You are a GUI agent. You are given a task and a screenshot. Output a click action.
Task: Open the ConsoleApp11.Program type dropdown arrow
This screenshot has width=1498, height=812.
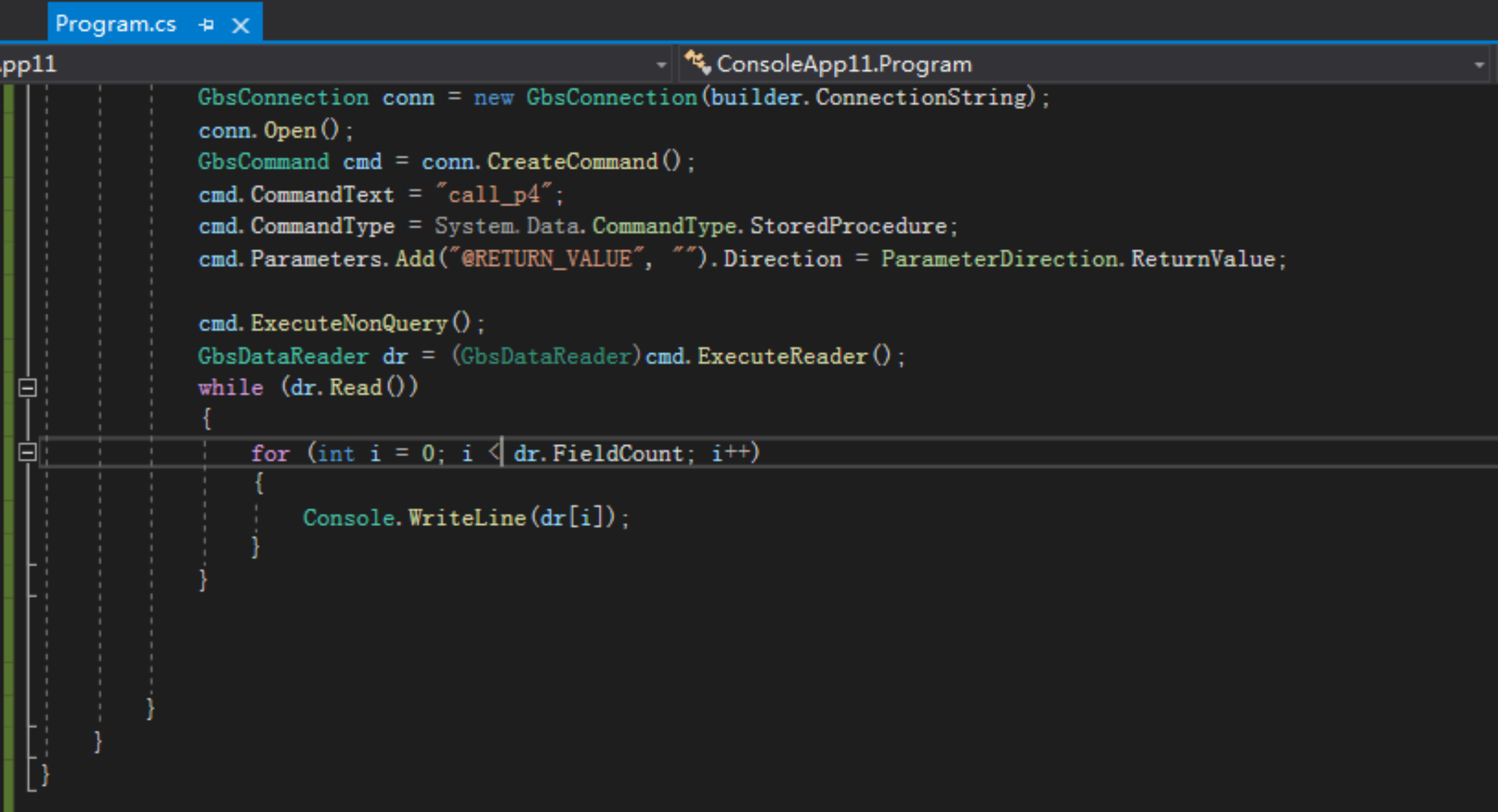click(1479, 64)
